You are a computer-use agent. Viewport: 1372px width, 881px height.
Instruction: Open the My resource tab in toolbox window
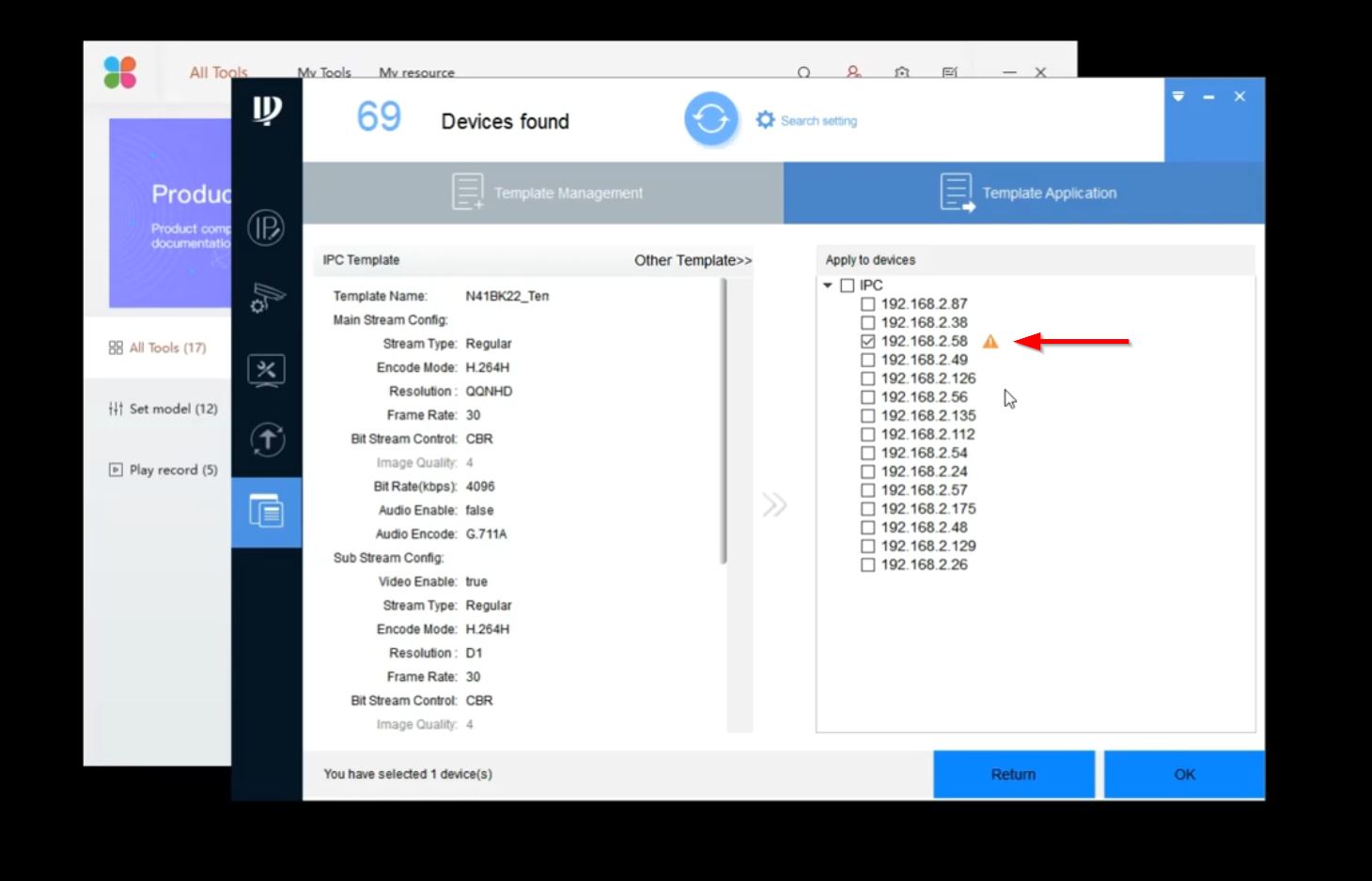click(416, 72)
